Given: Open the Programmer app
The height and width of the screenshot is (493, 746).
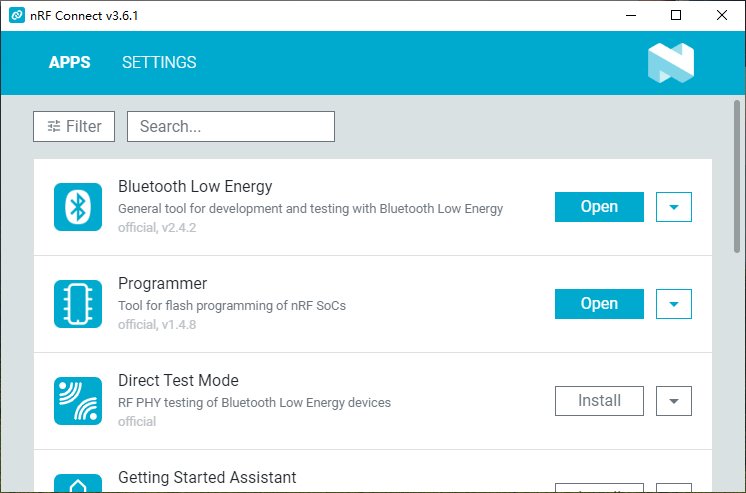Looking at the screenshot, I should 599,304.
